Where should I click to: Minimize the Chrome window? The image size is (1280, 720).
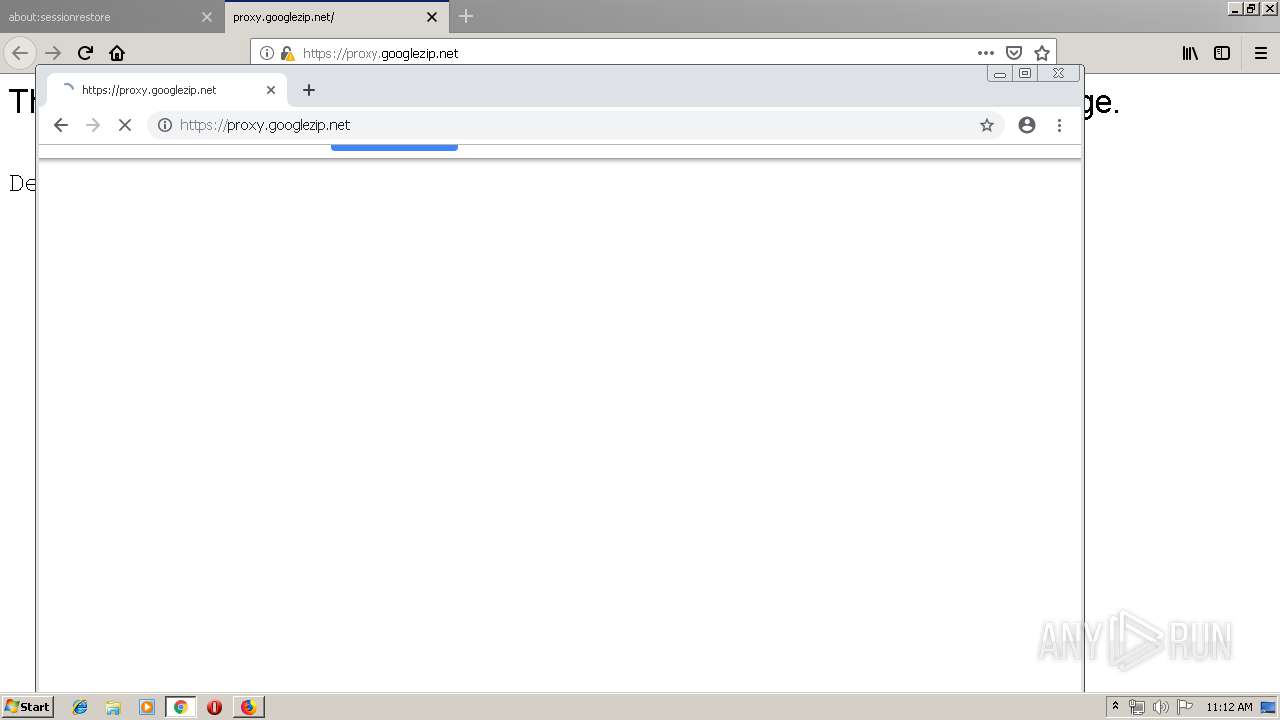coord(999,73)
